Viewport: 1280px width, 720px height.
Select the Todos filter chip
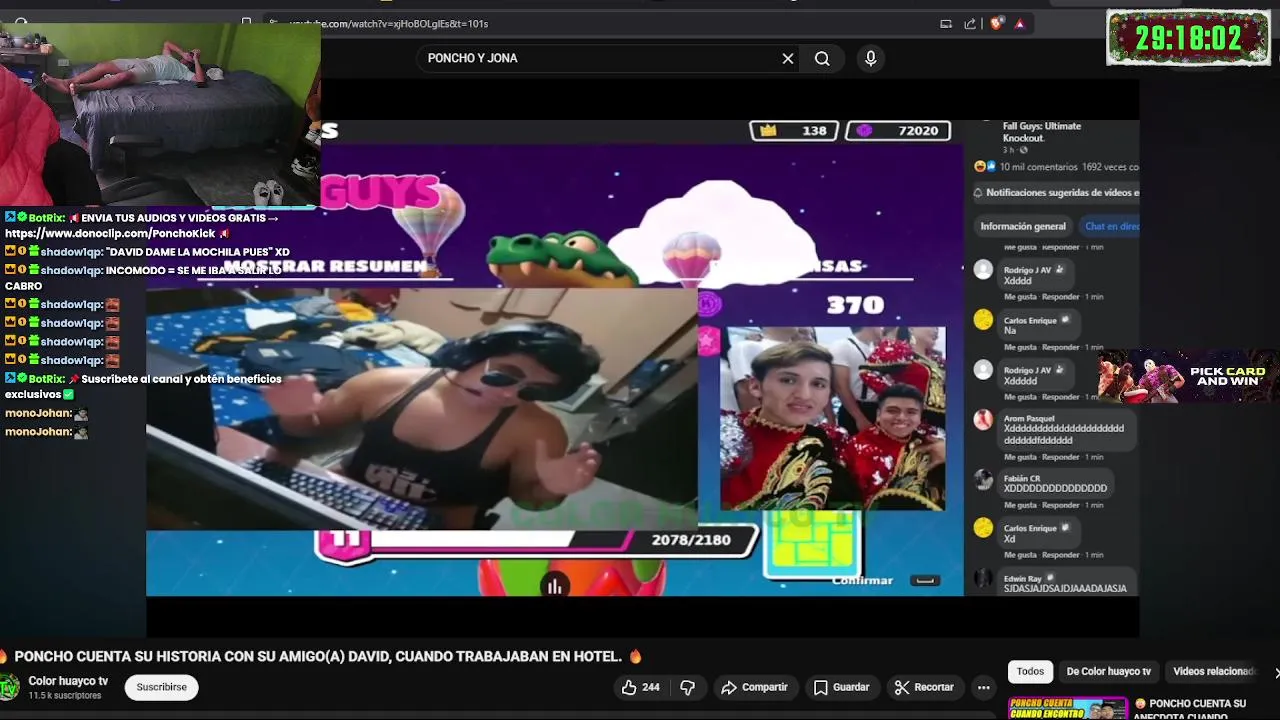1030,672
